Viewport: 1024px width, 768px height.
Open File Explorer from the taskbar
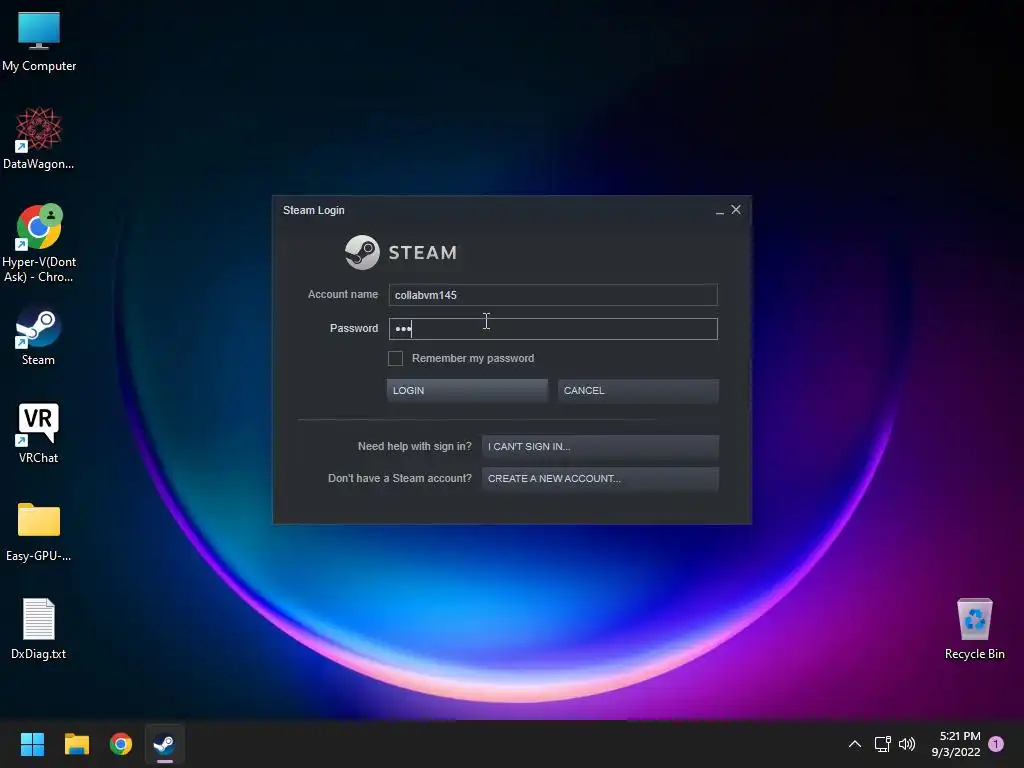click(x=76, y=744)
